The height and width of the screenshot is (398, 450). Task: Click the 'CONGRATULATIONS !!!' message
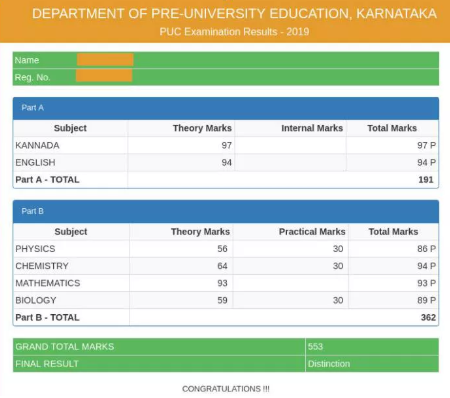226,389
